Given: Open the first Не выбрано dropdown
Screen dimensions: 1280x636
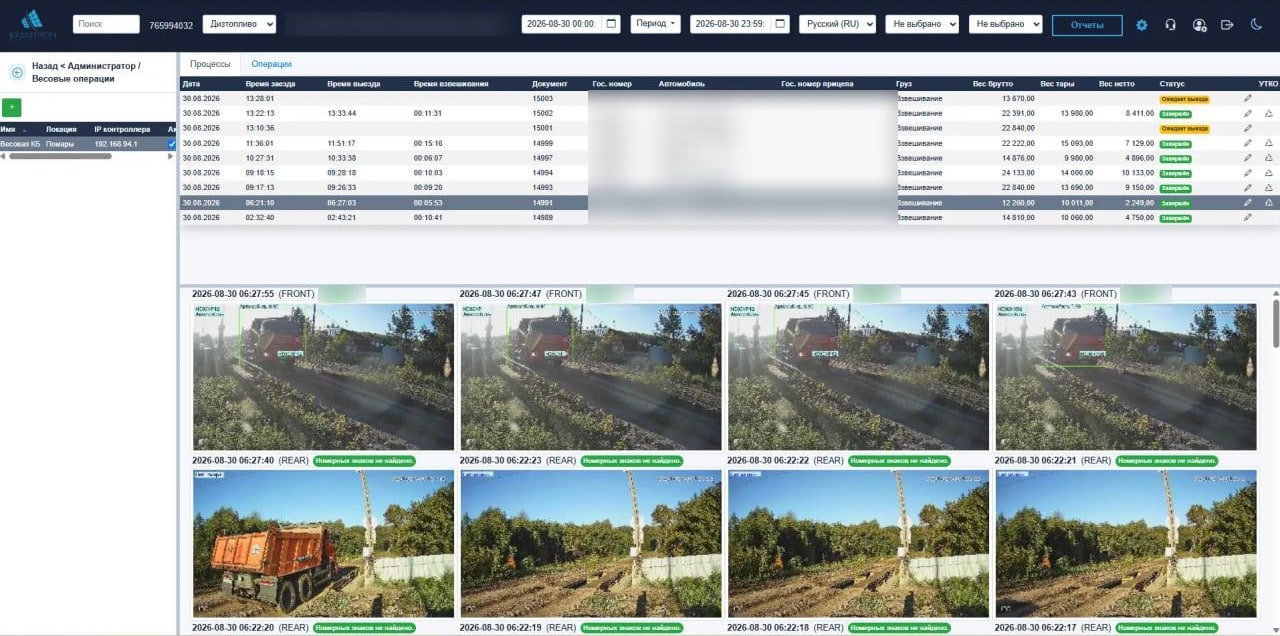Looking at the screenshot, I should [922, 24].
